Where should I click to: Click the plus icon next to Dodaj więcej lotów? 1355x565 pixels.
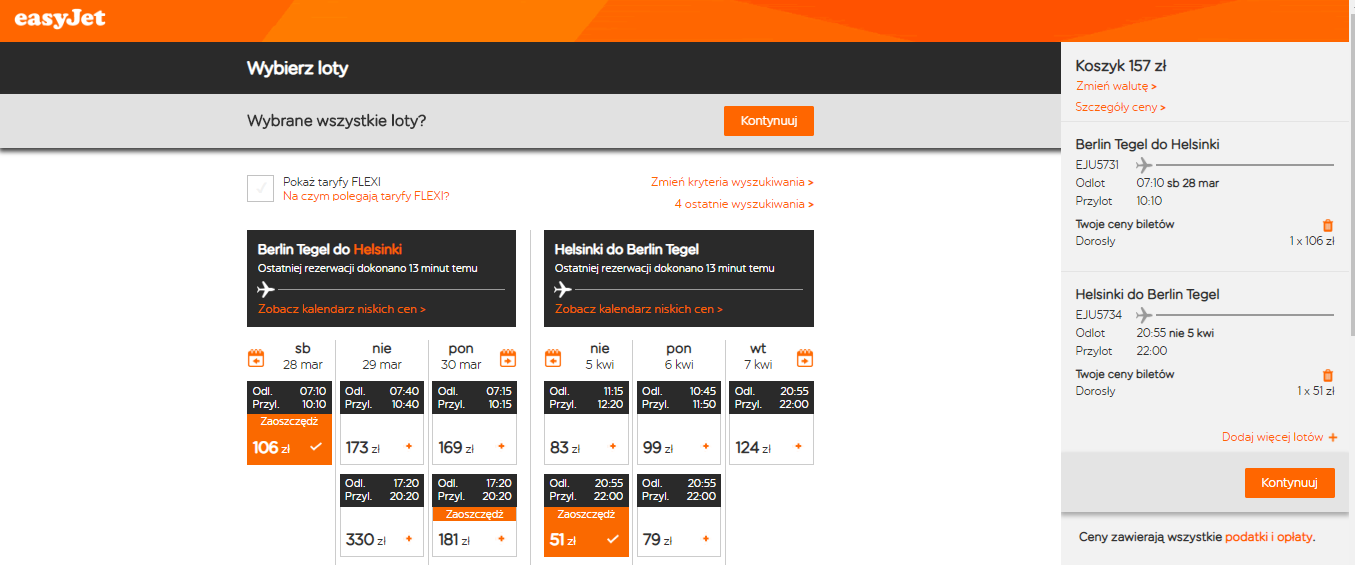pyautogui.click(x=1333, y=438)
